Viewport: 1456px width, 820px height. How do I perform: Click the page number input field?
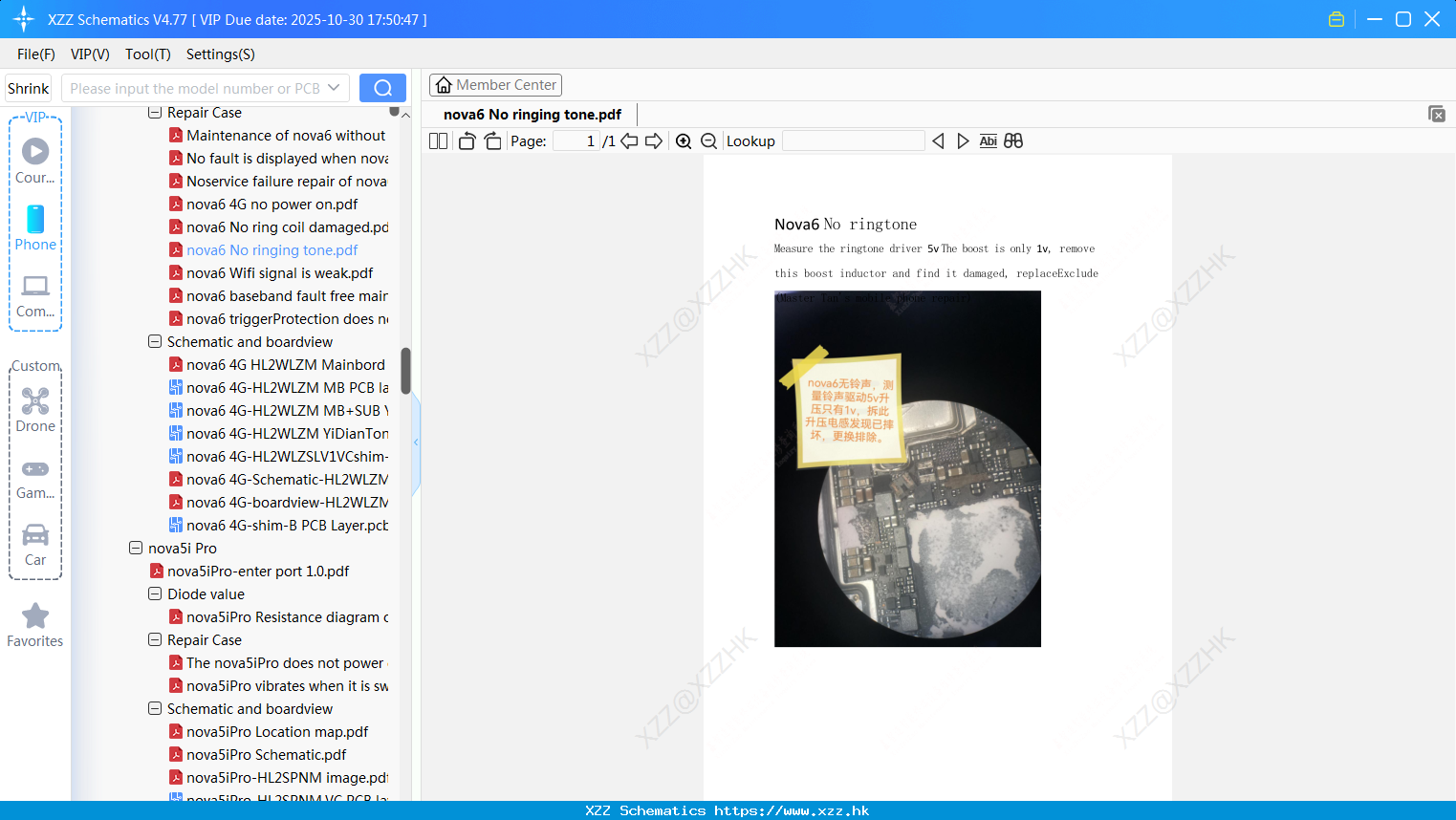[x=576, y=141]
